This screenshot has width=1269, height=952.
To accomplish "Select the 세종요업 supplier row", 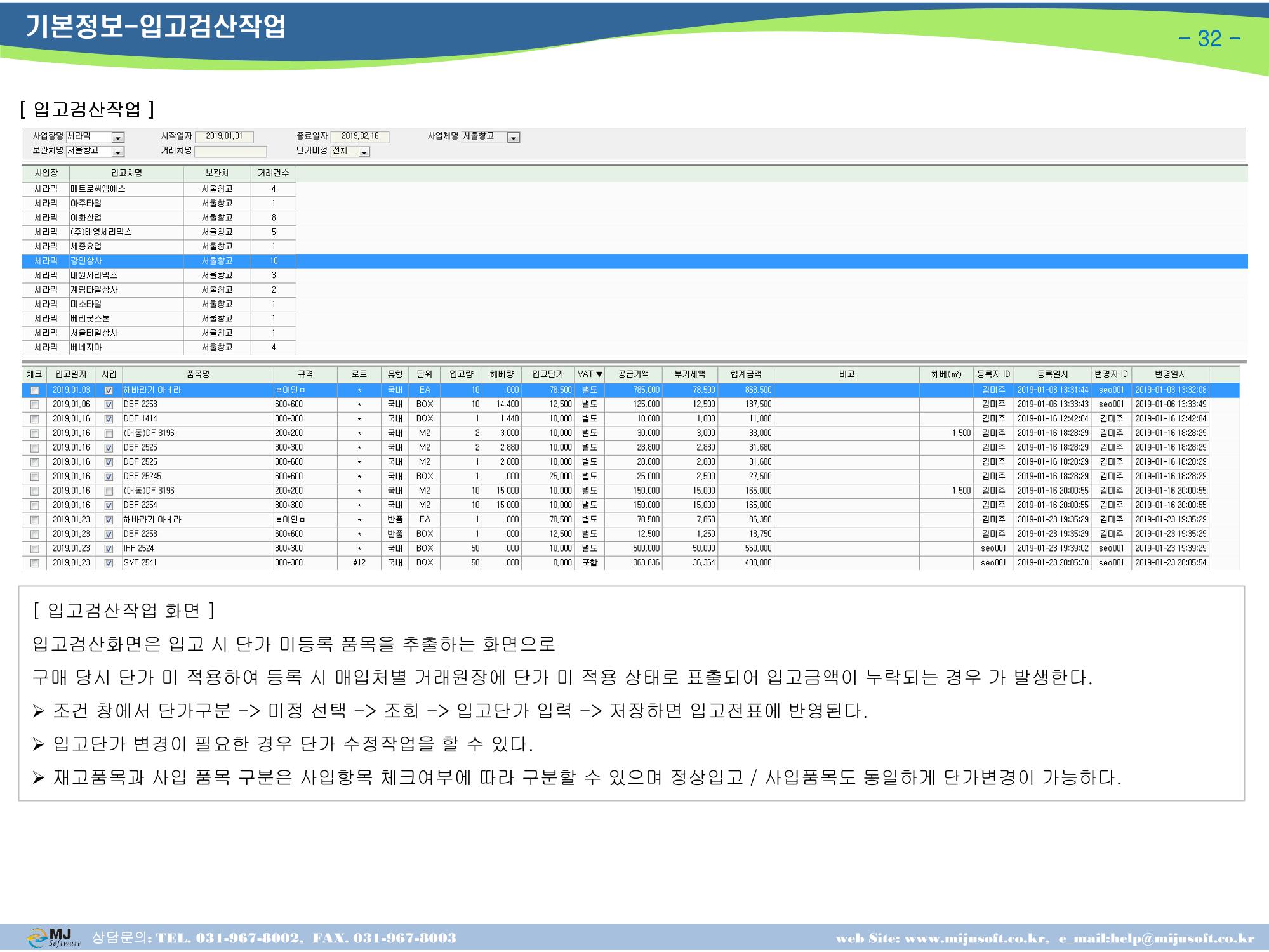I will [159, 246].
